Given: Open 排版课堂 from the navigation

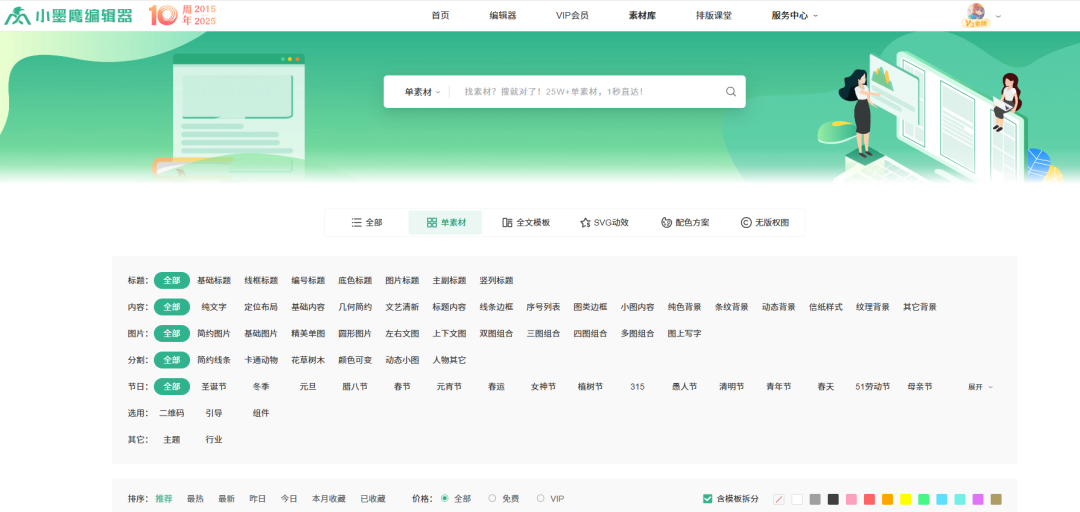Looking at the screenshot, I should click(714, 16).
